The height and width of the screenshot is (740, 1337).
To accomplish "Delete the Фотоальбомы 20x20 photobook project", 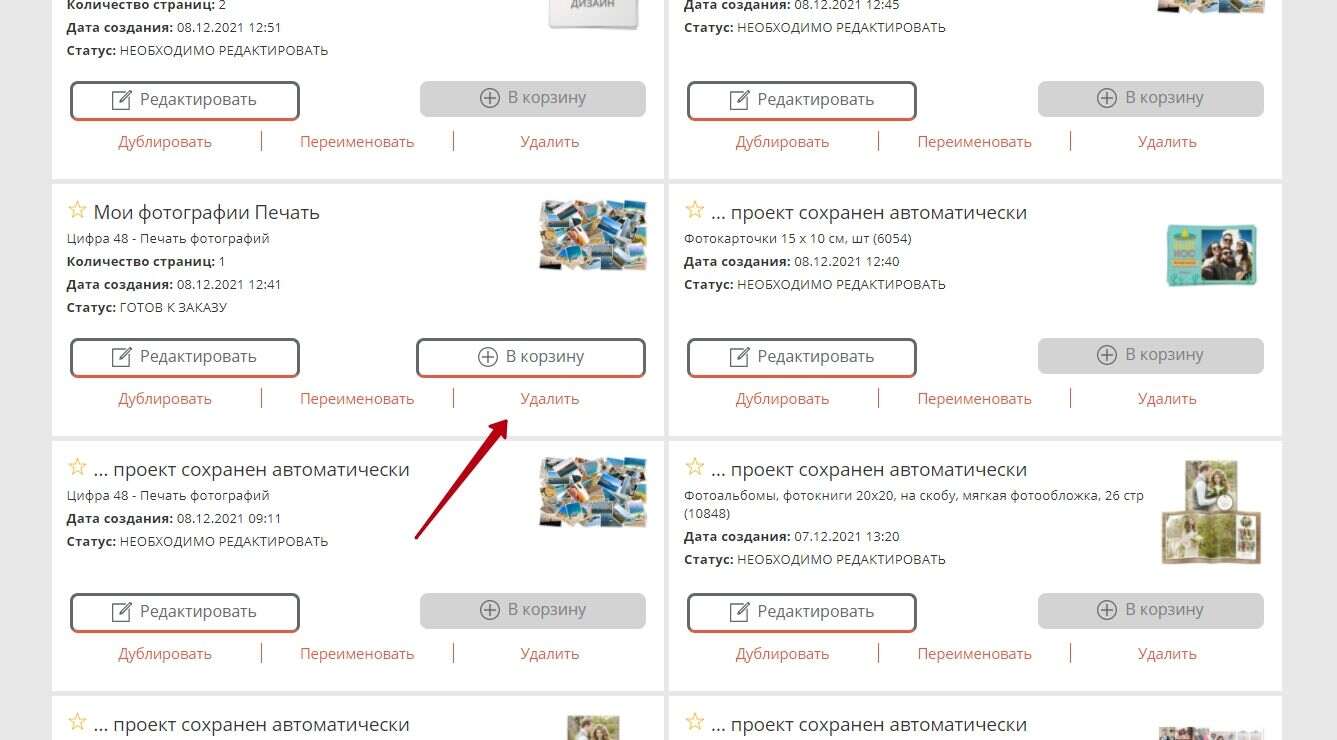I will coord(1167,654).
